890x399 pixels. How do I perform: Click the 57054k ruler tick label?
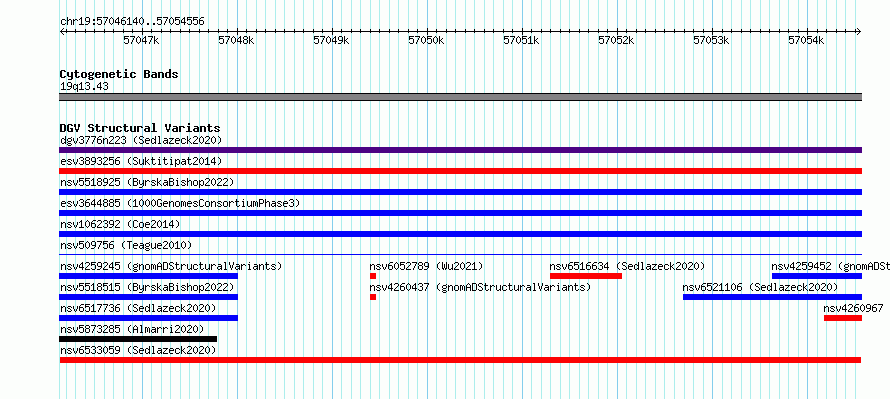coord(807,40)
